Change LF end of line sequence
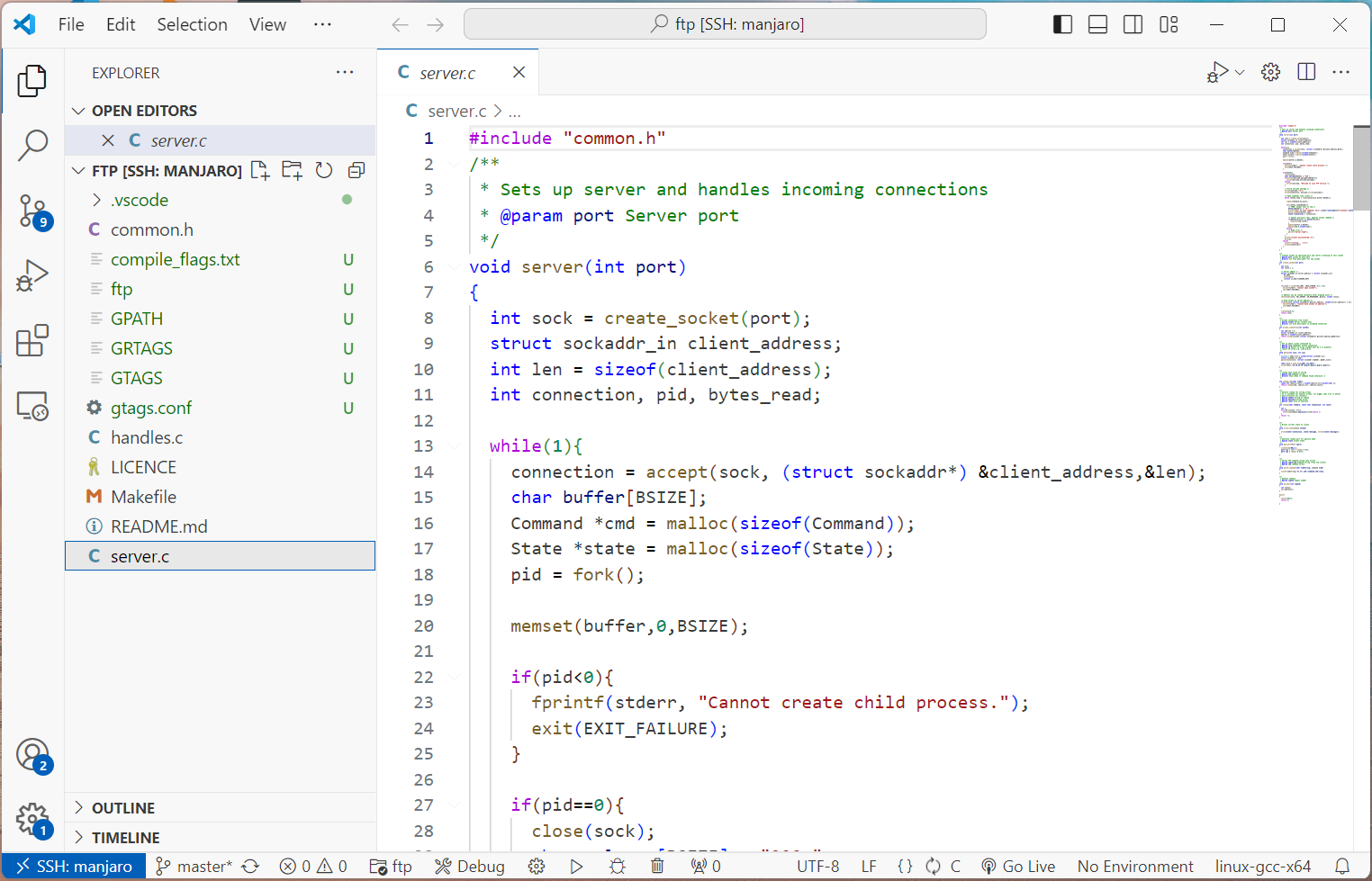This screenshot has width=1372, height=881. (x=869, y=866)
